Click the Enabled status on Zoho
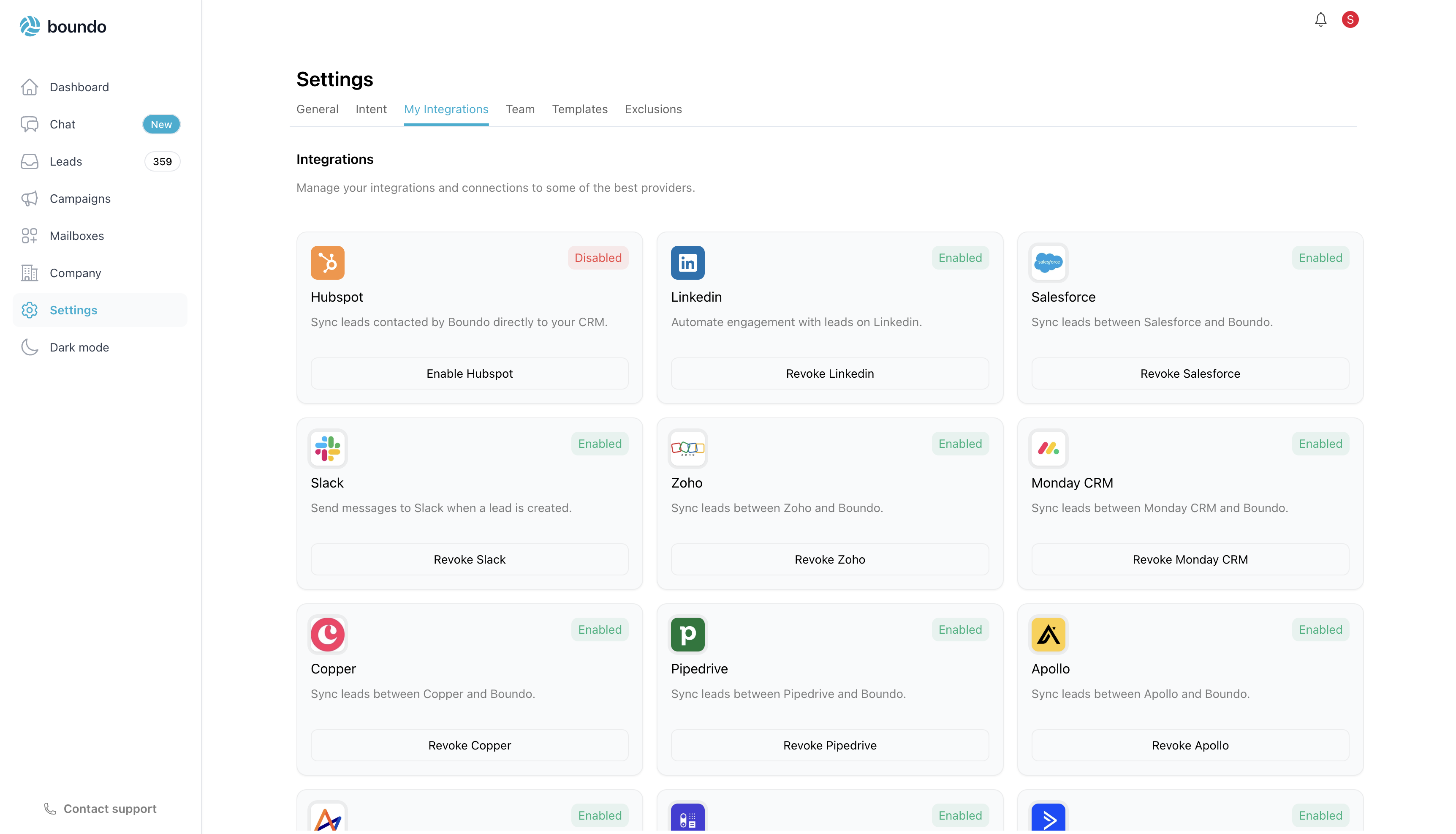 click(x=960, y=443)
